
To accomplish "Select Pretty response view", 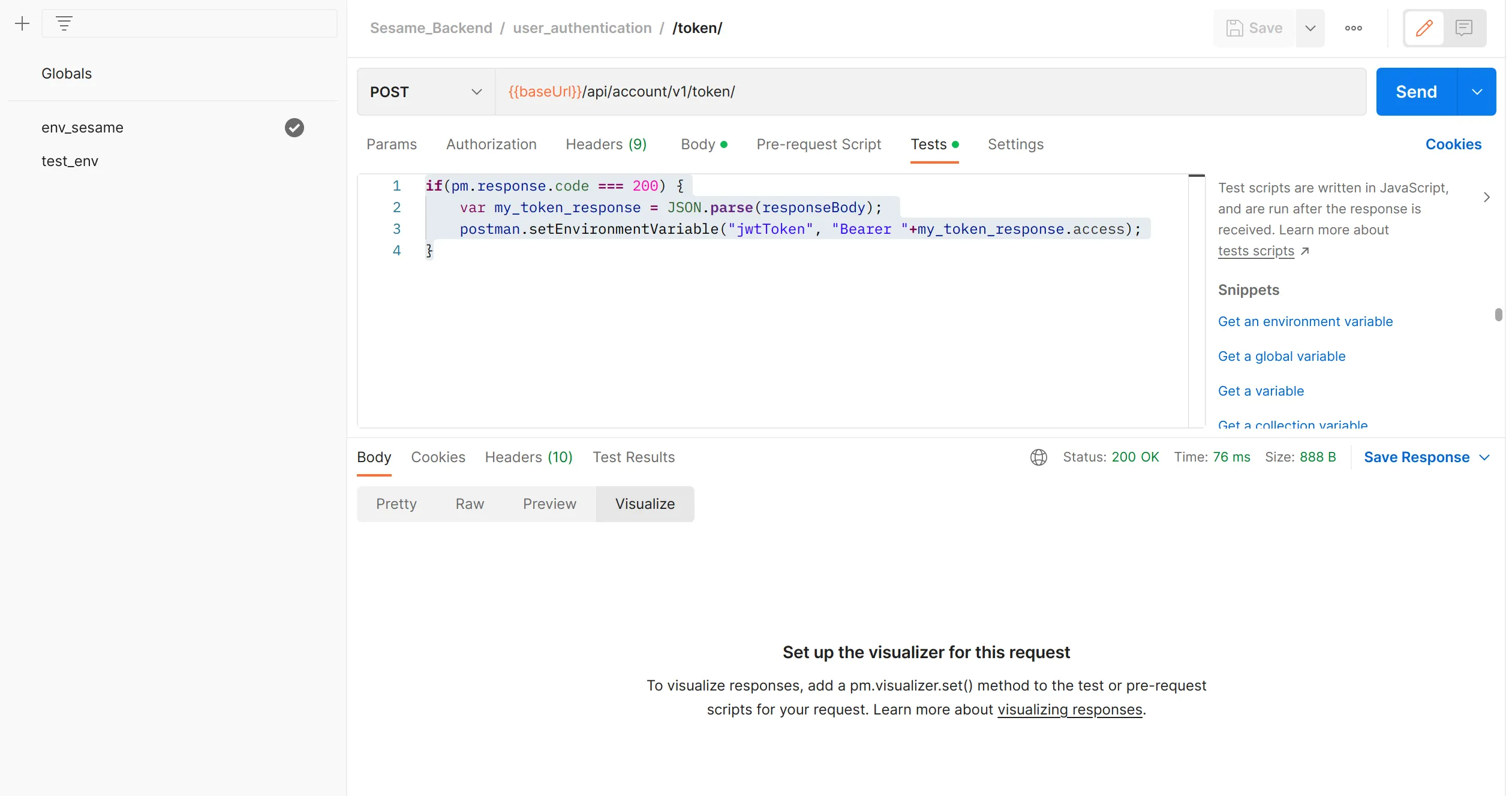I will (396, 504).
